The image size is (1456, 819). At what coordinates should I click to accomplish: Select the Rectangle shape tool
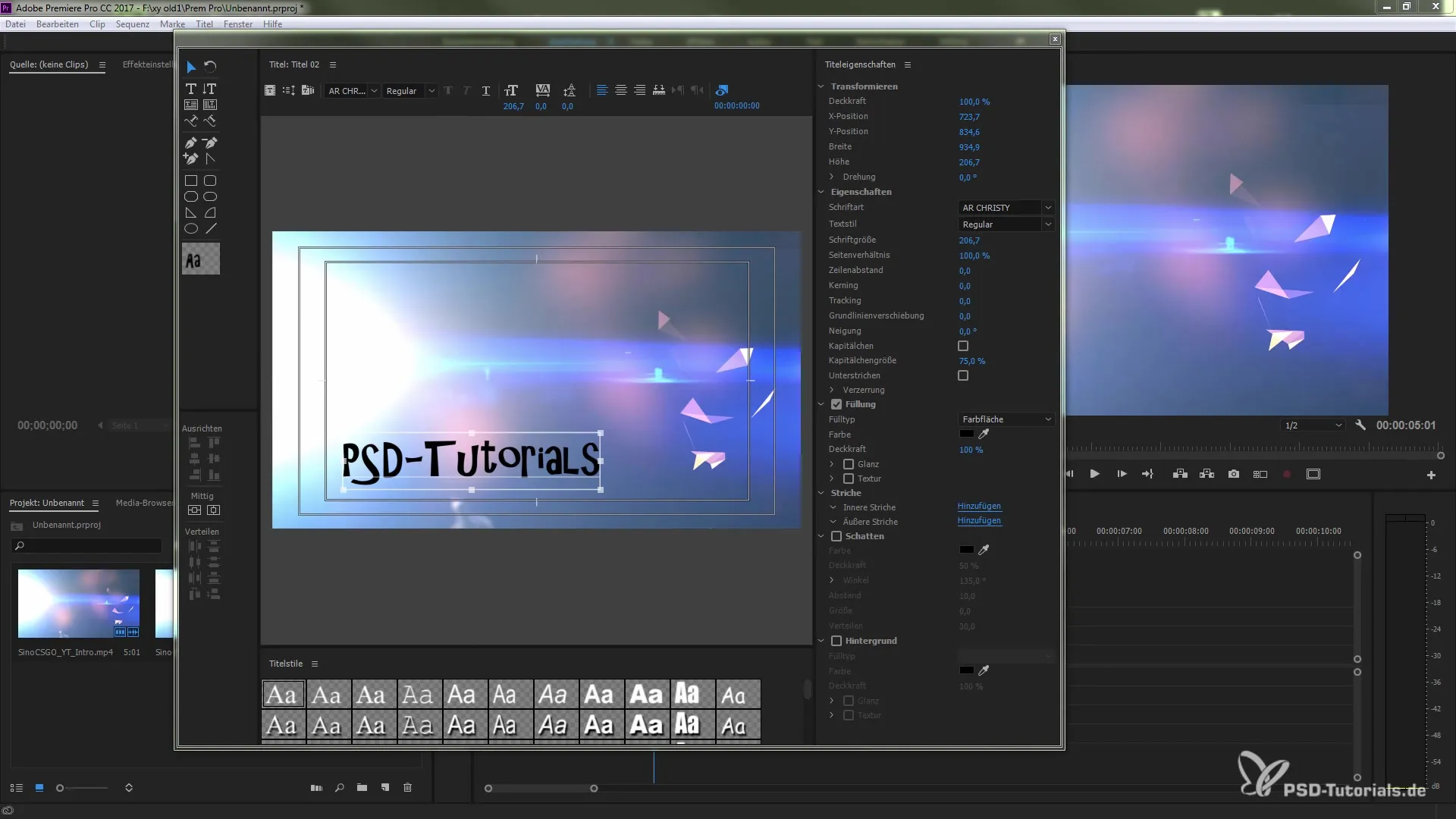[x=191, y=180]
